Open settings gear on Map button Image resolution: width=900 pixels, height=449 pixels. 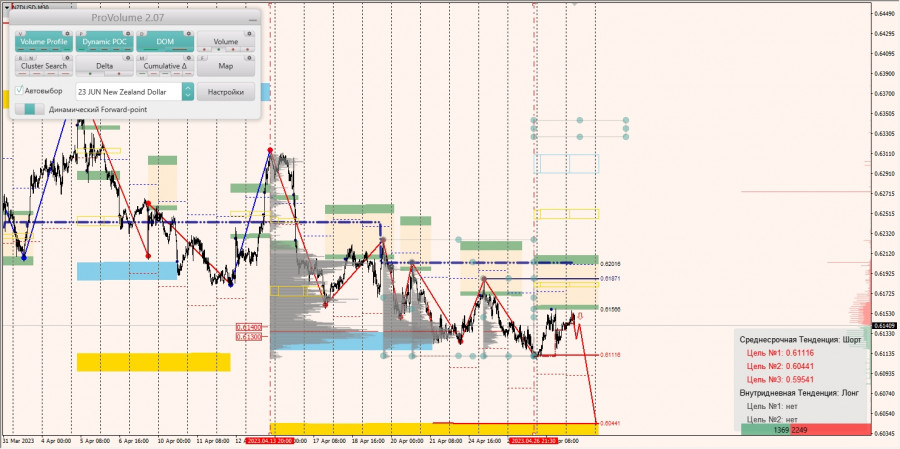(249, 58)
